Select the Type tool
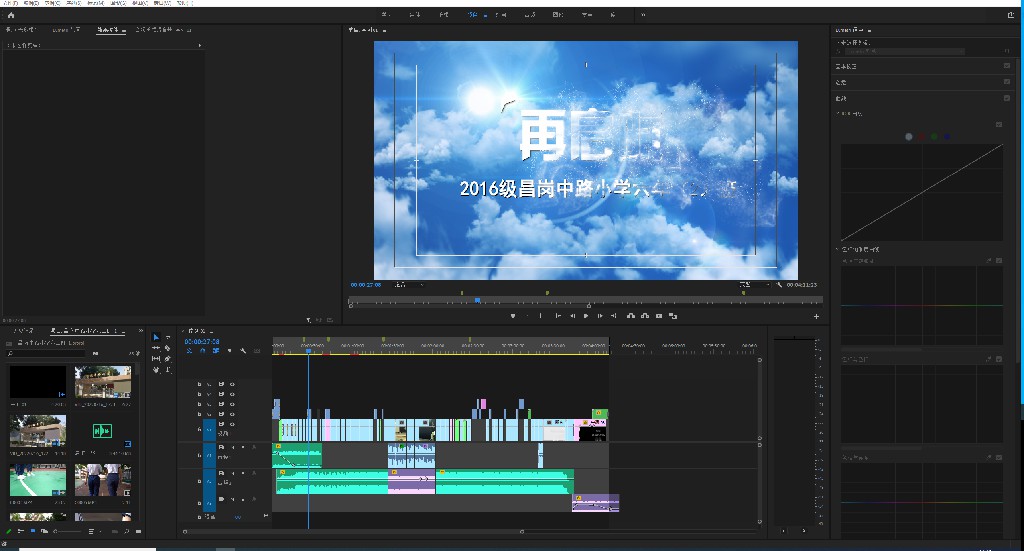This screenshot has height=551, width=1024. coord(167,370)
